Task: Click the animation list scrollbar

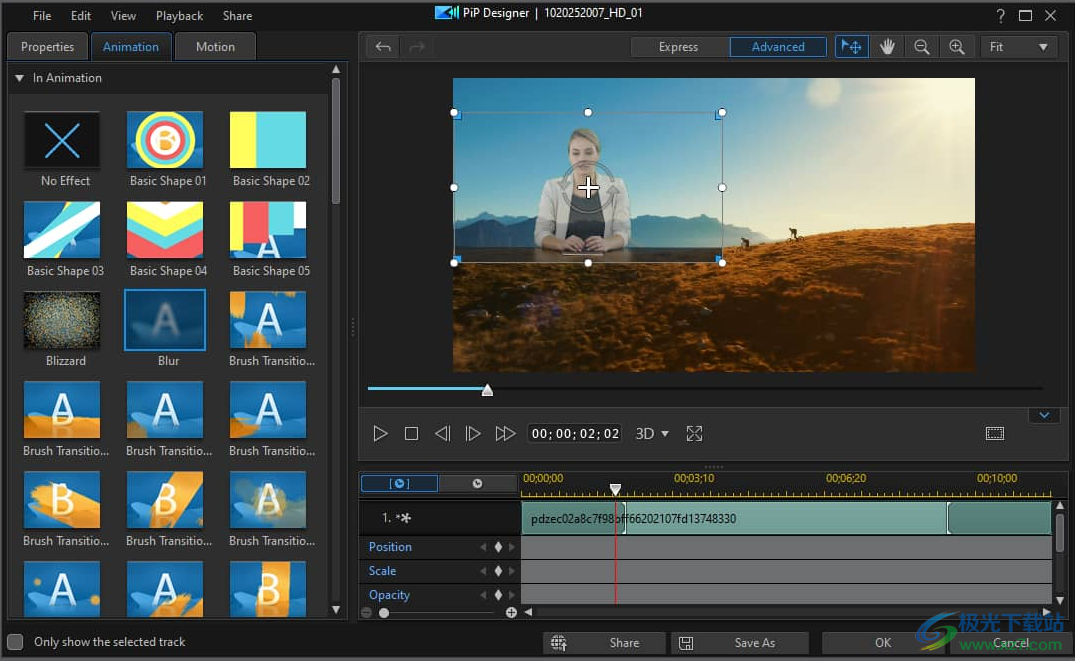Action: (336, 141)
